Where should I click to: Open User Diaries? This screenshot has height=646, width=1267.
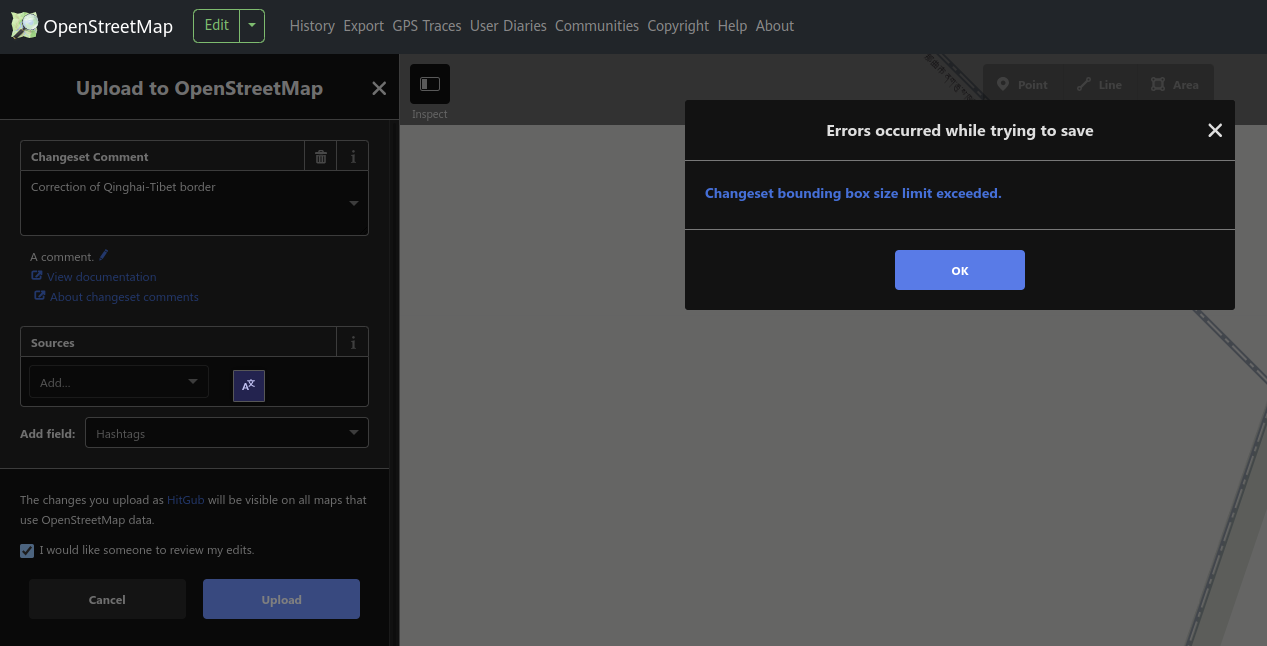point(508,26)
